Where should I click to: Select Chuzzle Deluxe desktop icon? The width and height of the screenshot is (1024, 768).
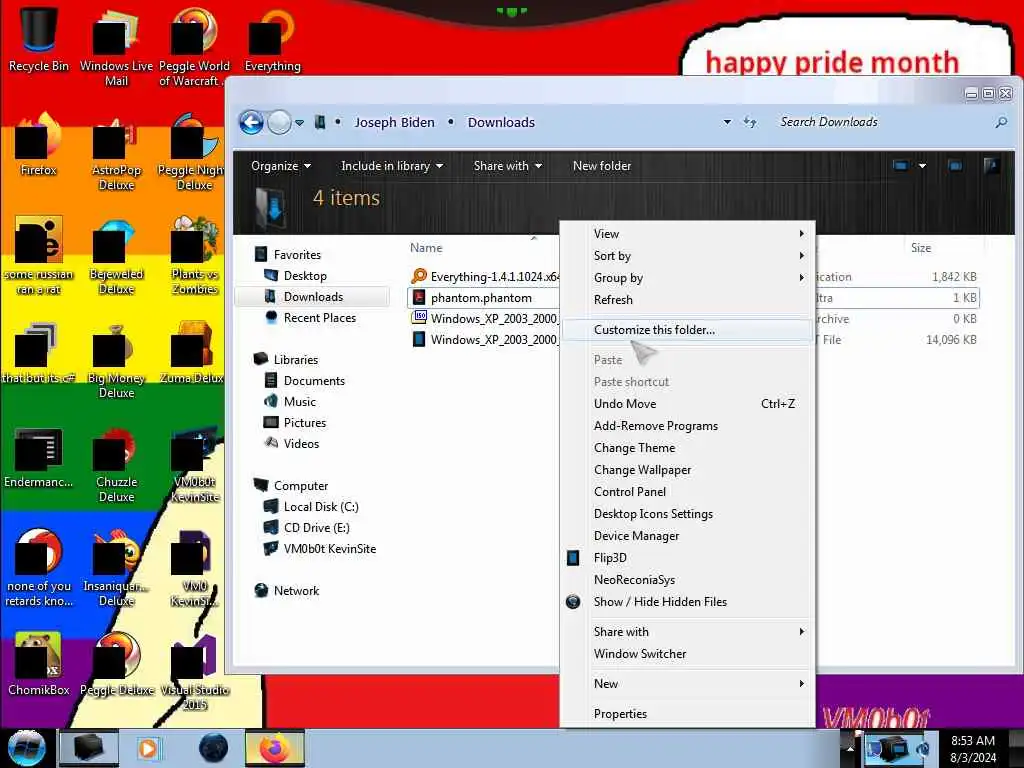[116, 464]
